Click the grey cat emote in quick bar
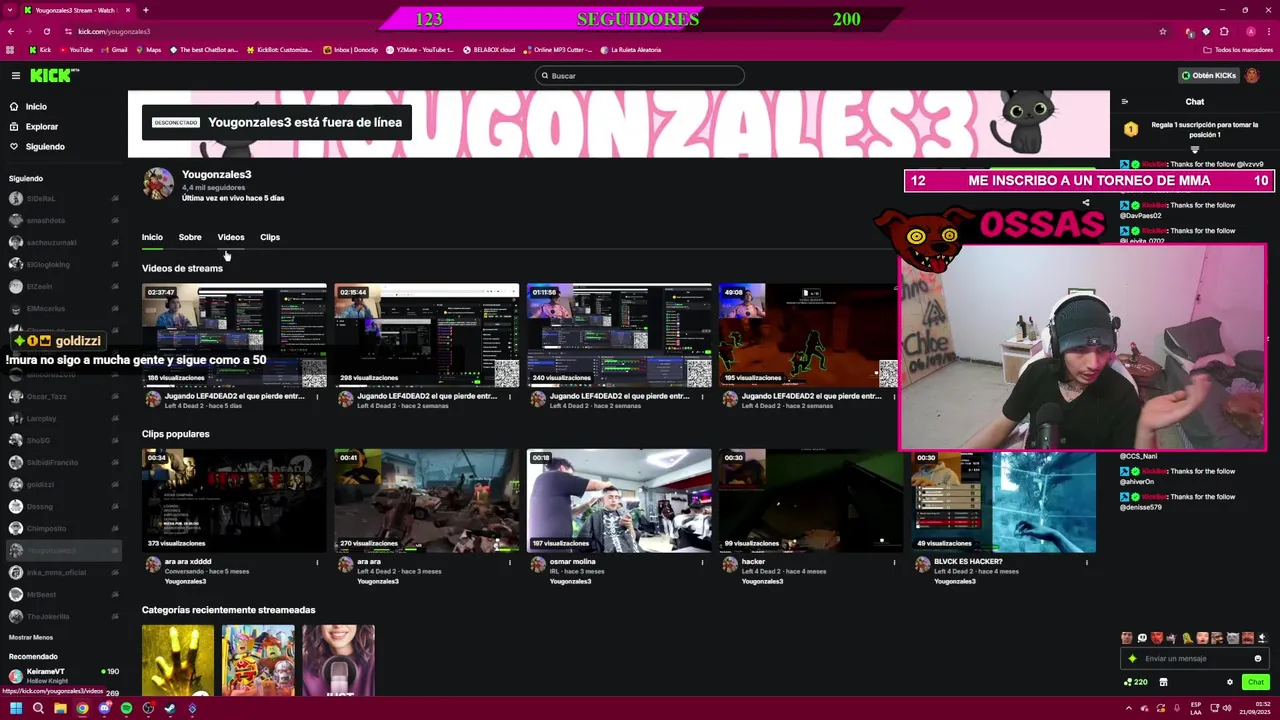 pyautogui.click(x=1232, y=638)
